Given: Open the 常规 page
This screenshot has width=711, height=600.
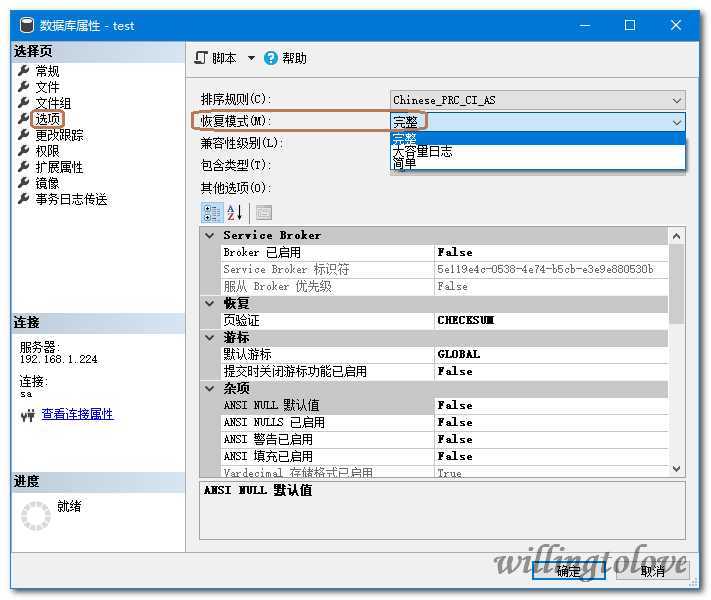Looking at the screenshot, I should (x=47, y=71).
